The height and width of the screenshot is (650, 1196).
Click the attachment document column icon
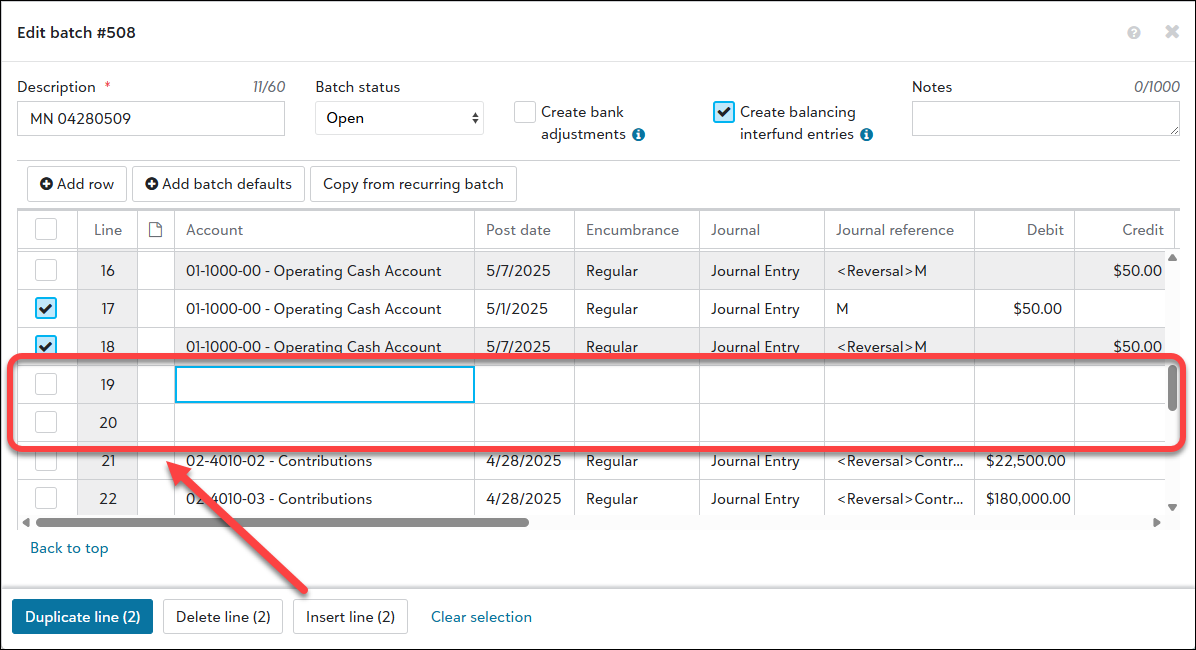(x=156, y=230)
